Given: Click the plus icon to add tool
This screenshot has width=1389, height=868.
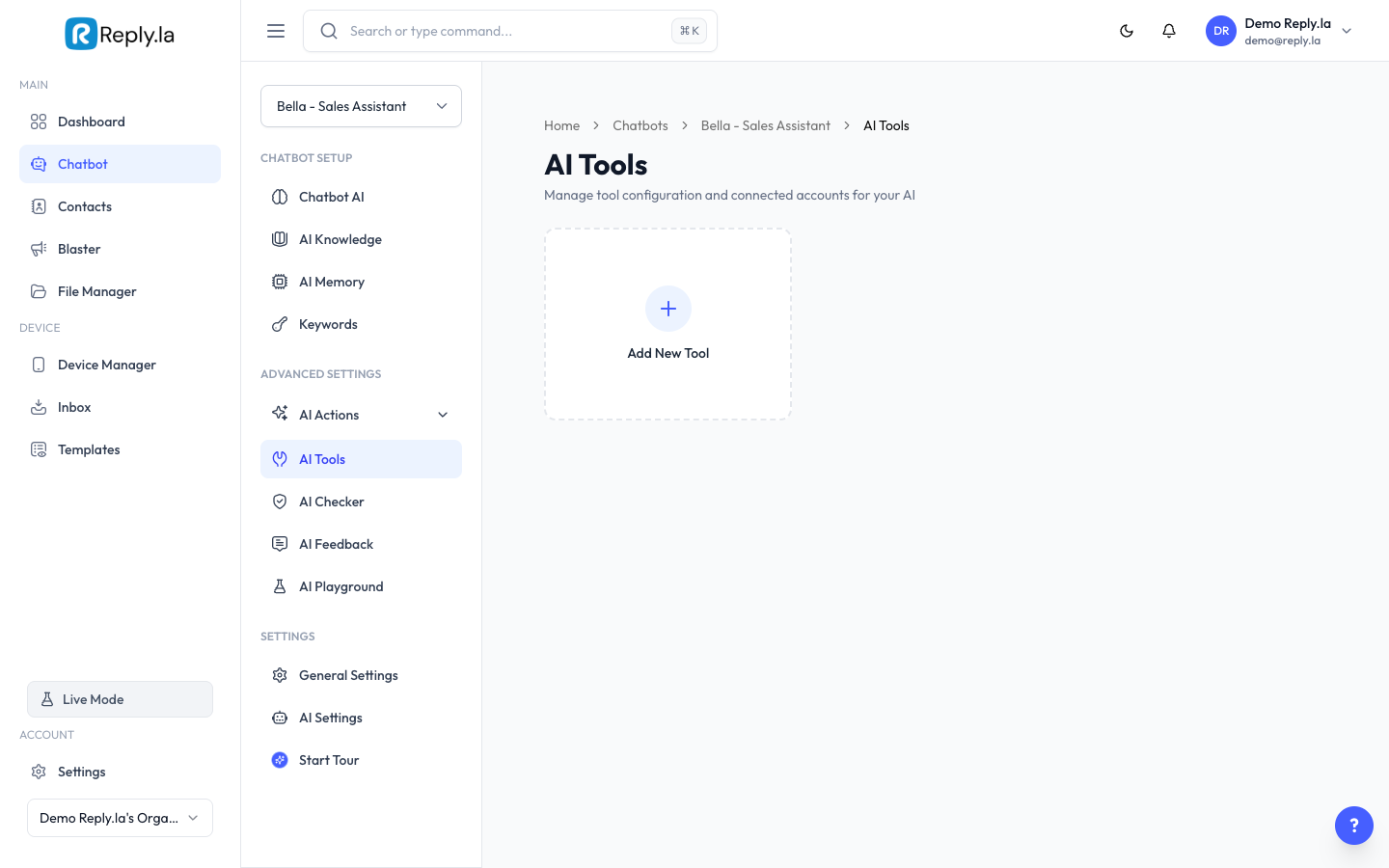Looking at the screenshot, I should click(668, 309).
